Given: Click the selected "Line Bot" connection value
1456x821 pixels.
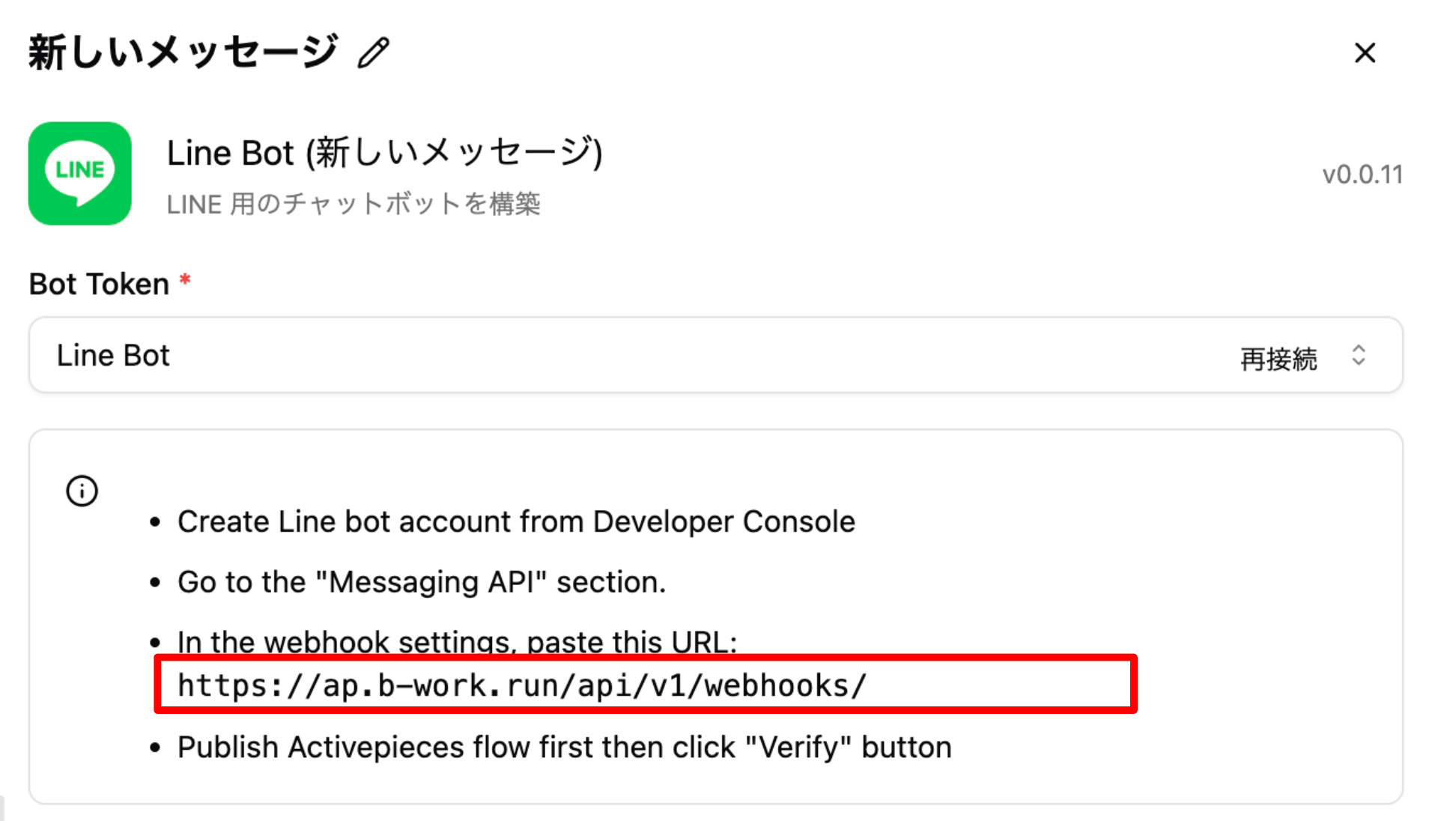Looking at the screenshot, I should pos(113,355).
